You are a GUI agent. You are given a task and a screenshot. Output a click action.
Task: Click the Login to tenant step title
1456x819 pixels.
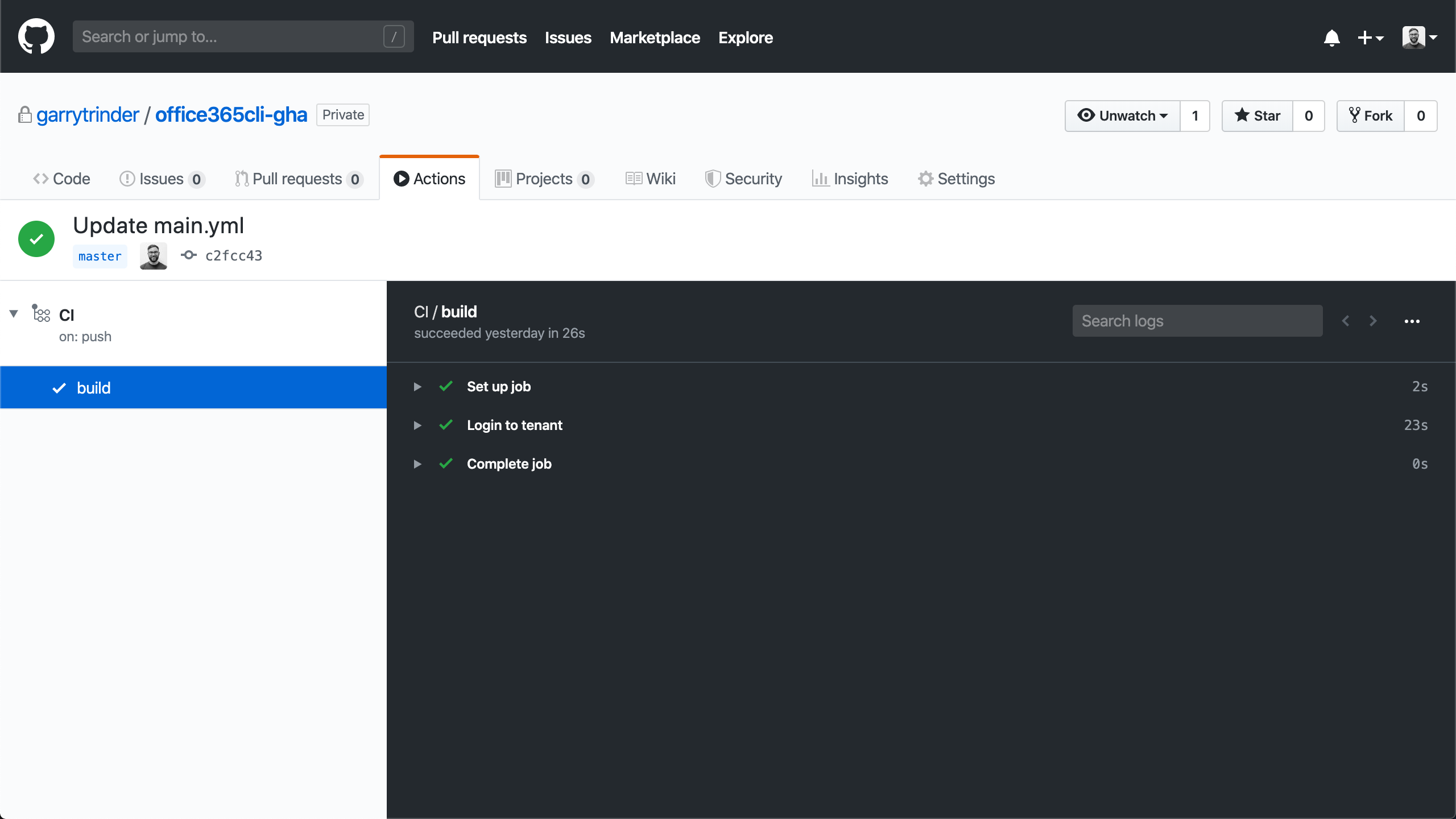(514, 425)
